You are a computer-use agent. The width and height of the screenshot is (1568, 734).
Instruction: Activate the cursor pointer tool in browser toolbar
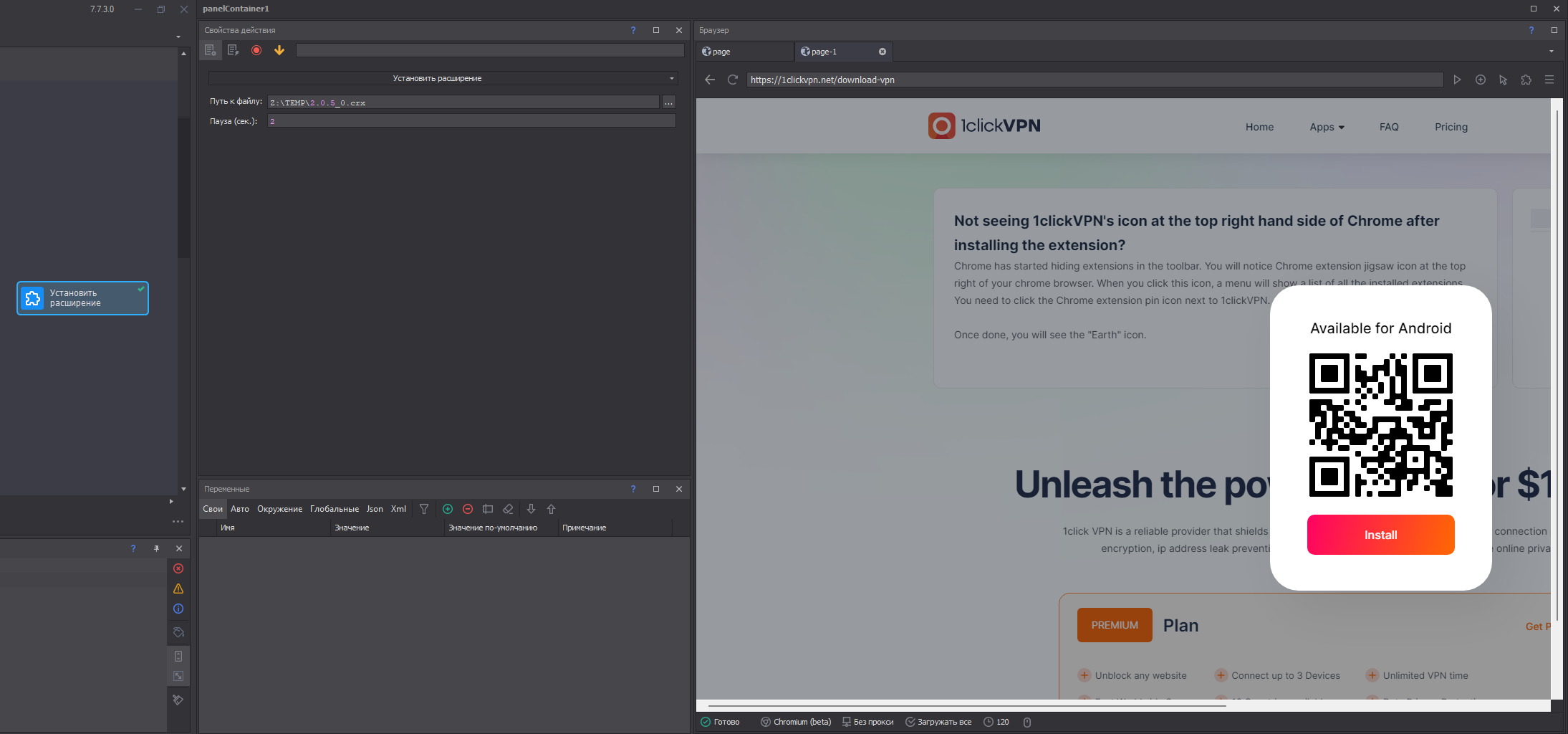(x=1504, y=80)
